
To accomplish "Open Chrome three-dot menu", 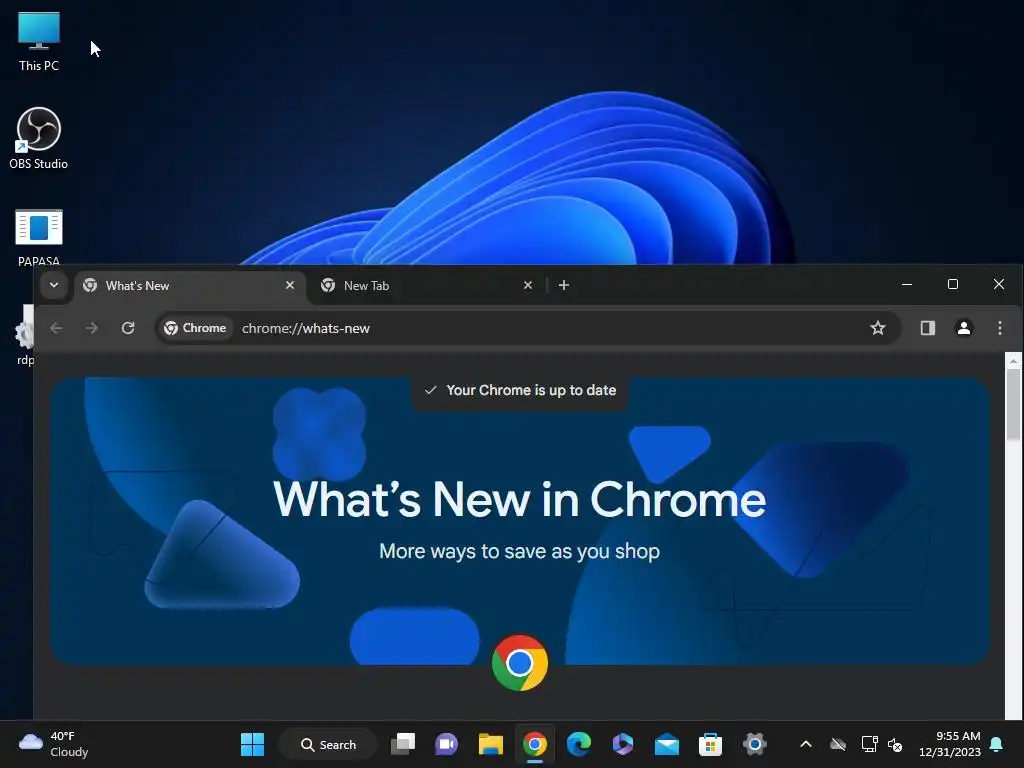I will (x=999, y=328).
